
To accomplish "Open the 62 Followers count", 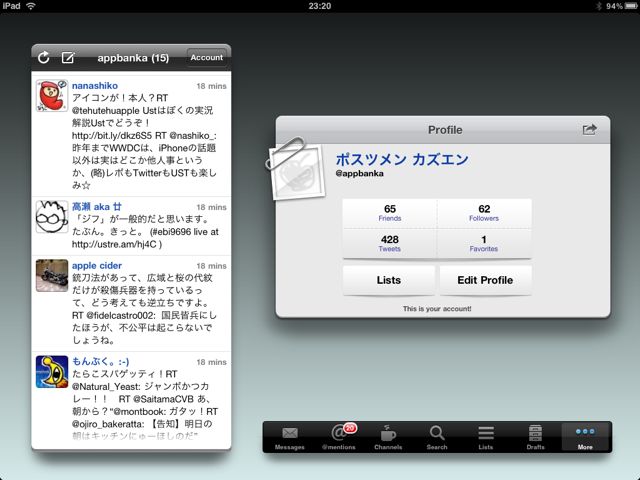I will pos(484,213).
